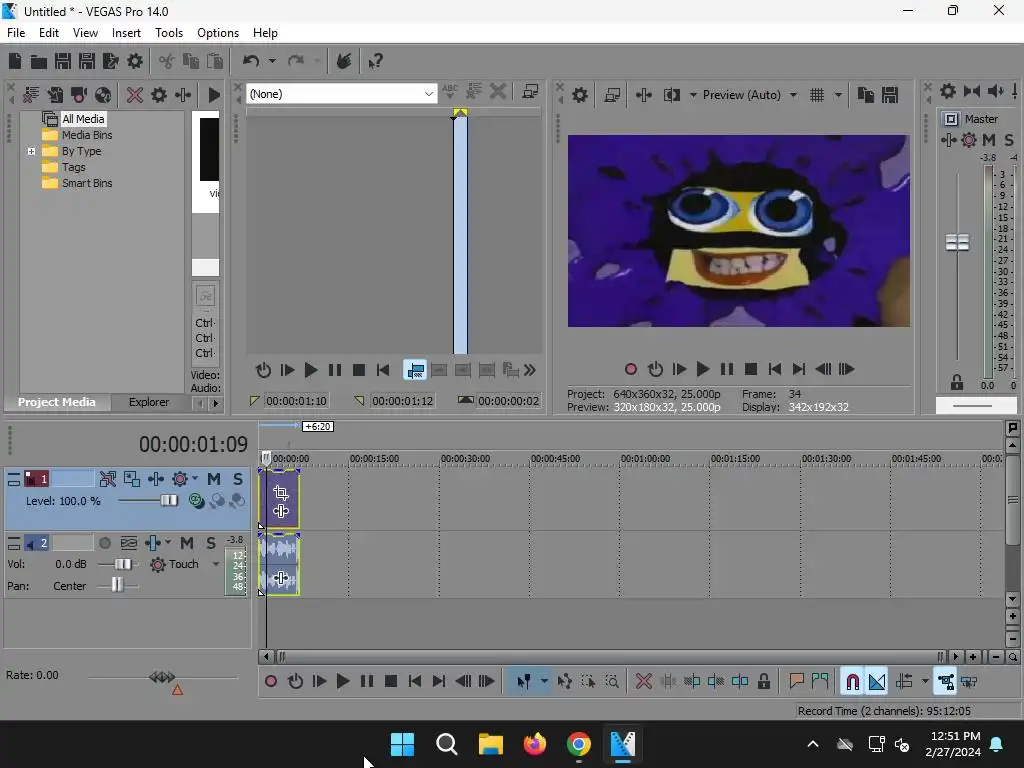Lock Master fader channels padlock
Screen dimensions: 1024x768
(x=957, y=383)
